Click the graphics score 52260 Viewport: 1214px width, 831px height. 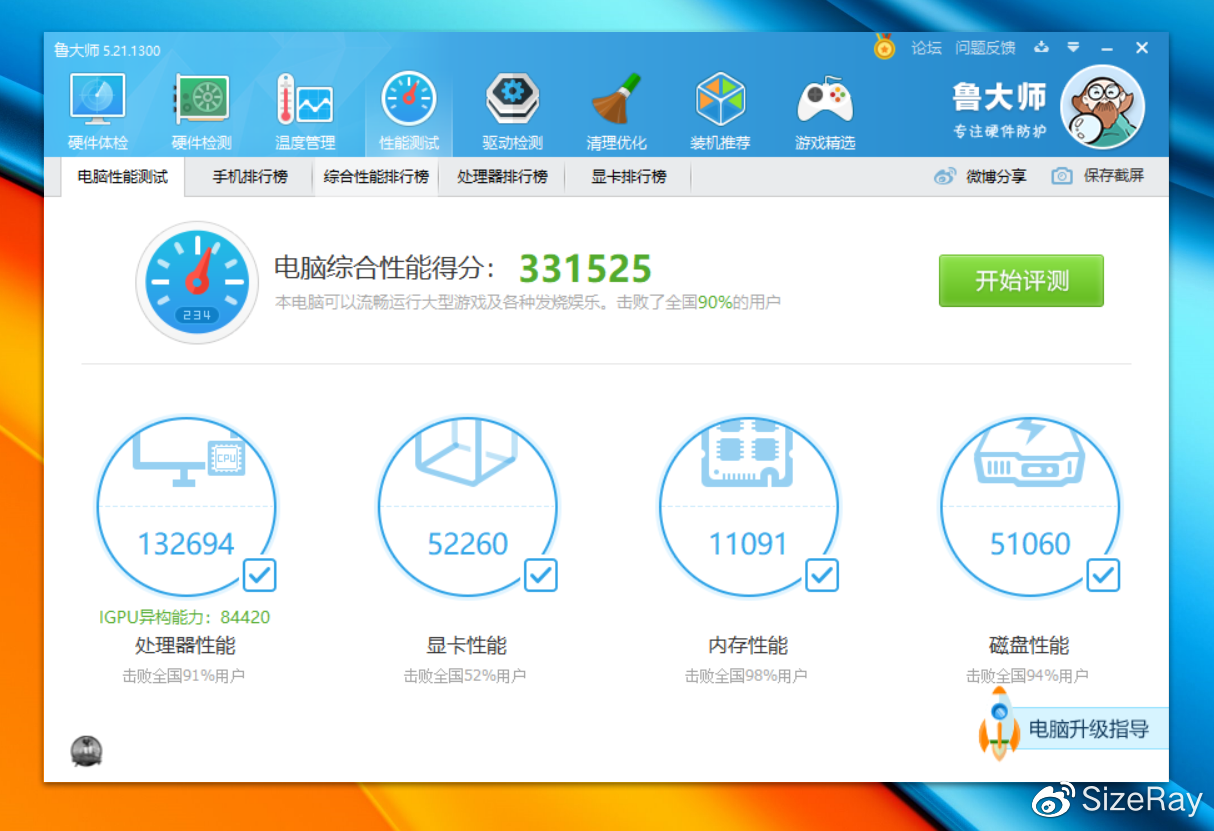[x=468, y=544]
